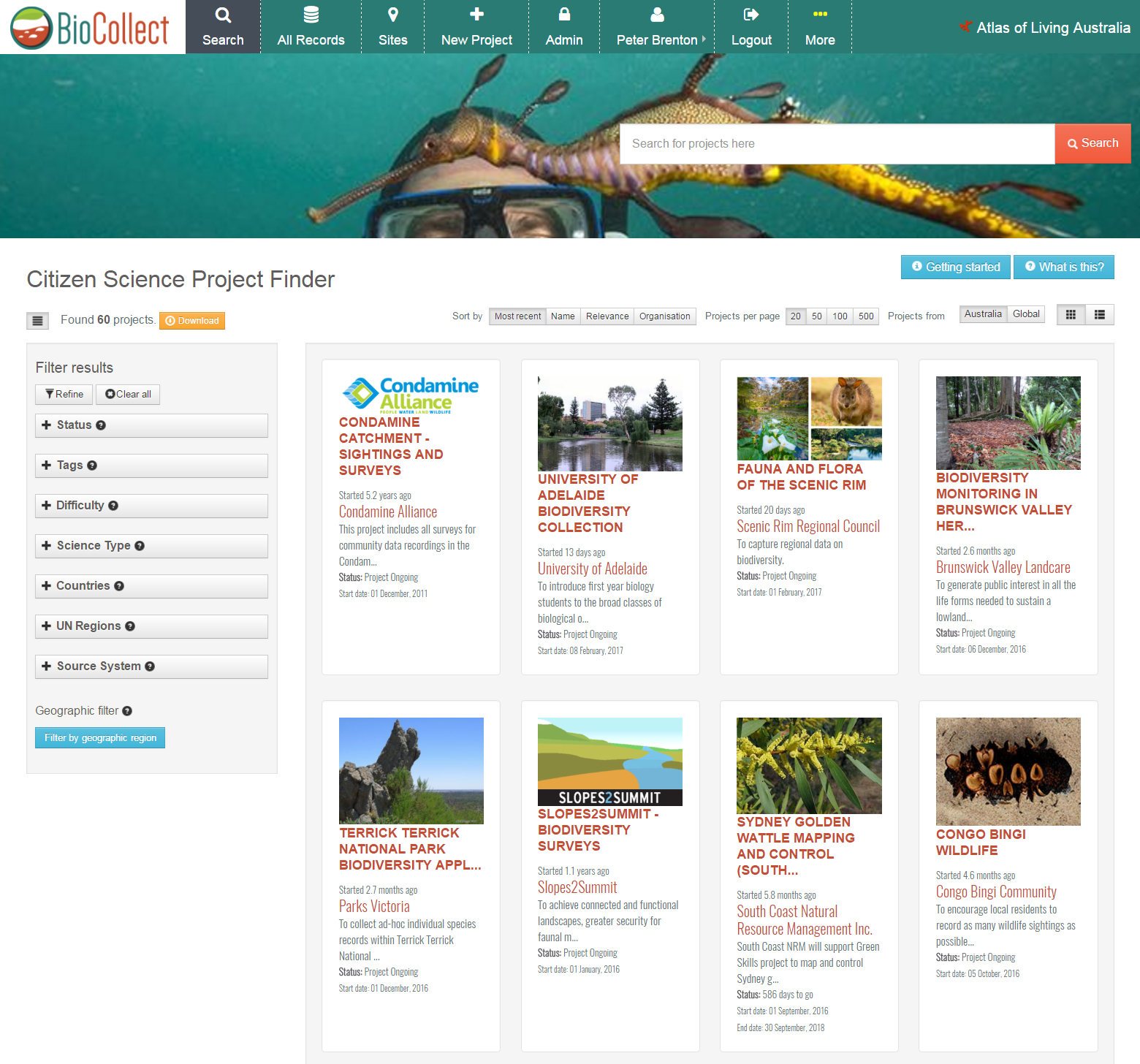This screenshot has height=1064, width=1140.
Task: Click the help icon beside Status
Action: coord(101,425)
